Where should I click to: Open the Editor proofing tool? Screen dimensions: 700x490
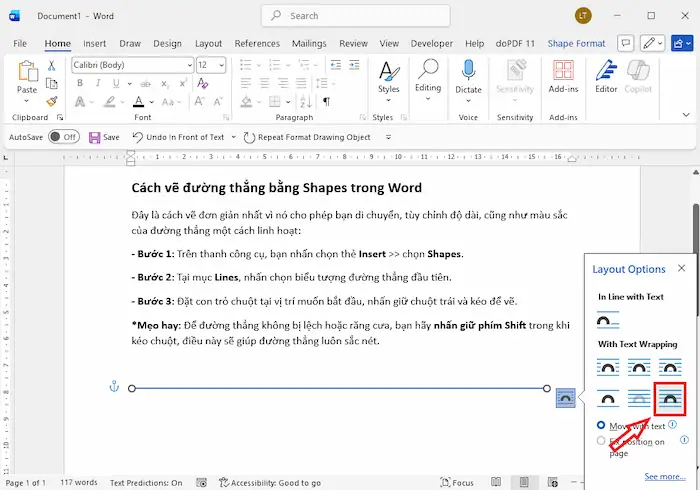606,76
